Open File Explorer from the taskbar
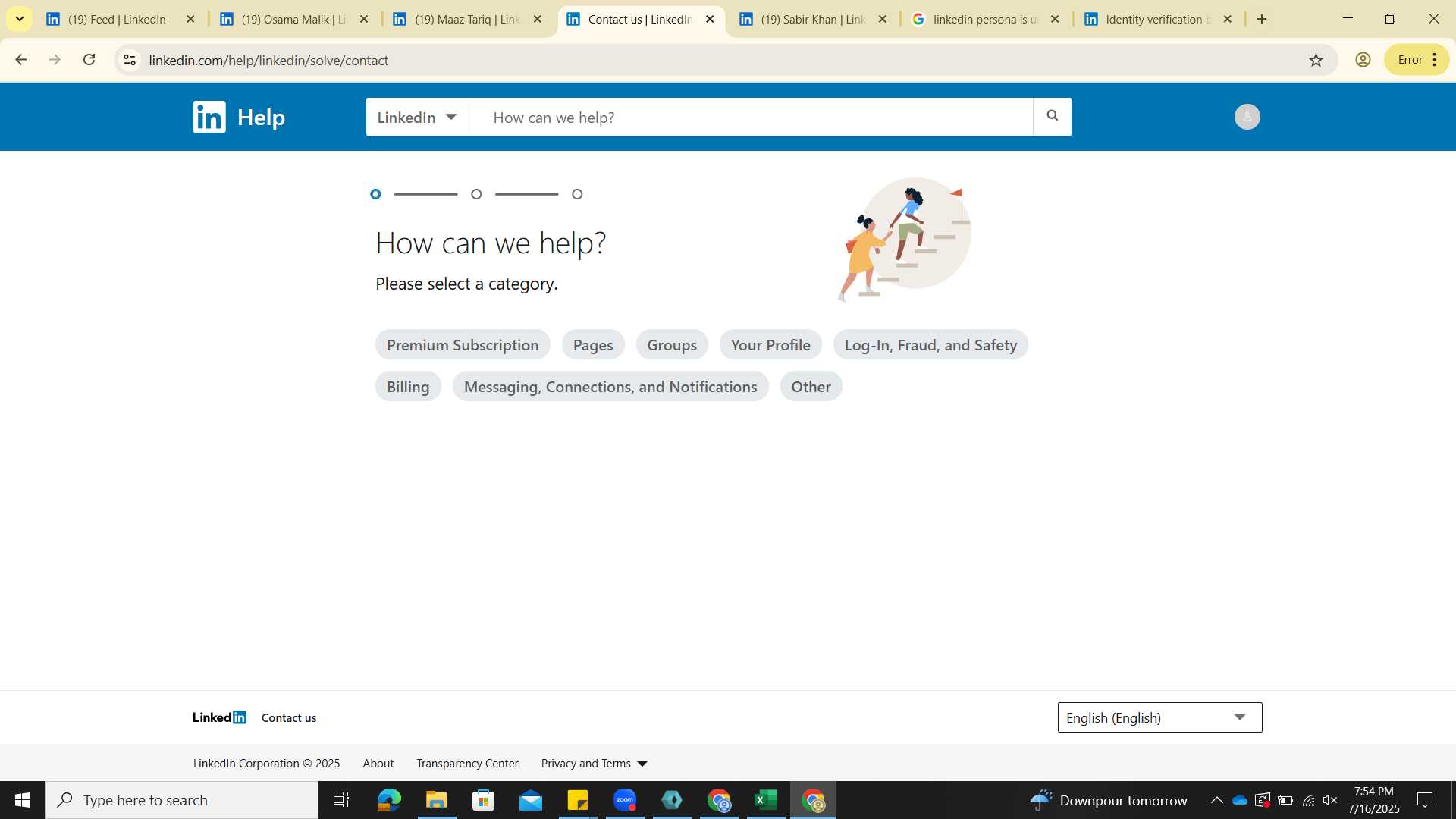This screenshot has width=1456, height=819. (436, 800)
